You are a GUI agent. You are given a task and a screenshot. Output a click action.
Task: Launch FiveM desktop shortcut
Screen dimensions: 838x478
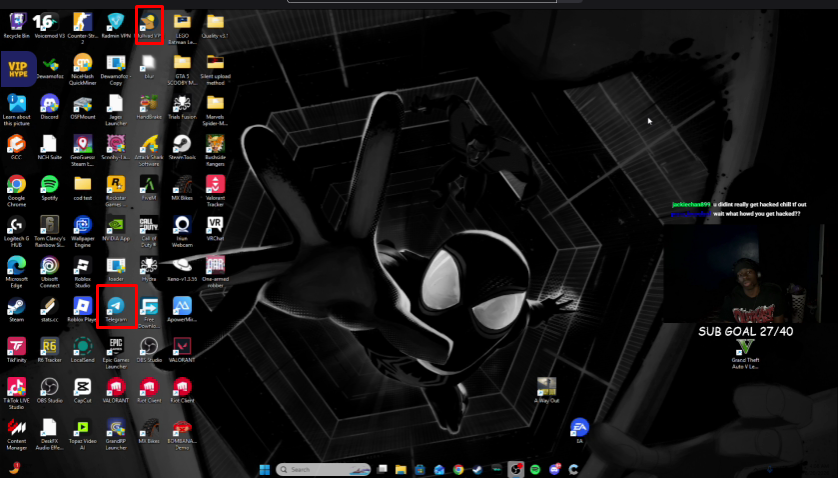tap(149, 188)
